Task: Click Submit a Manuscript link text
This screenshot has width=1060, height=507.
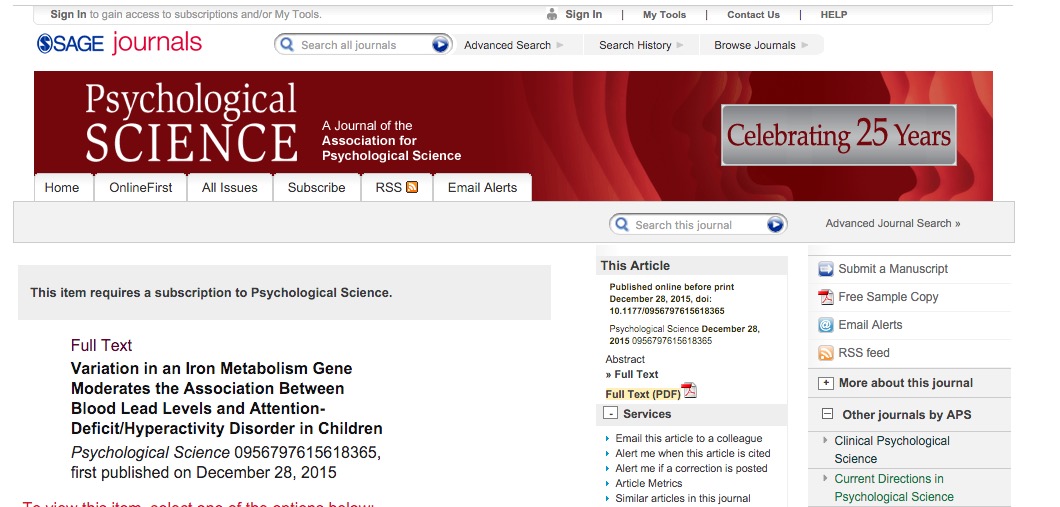Action: point(893,268)
